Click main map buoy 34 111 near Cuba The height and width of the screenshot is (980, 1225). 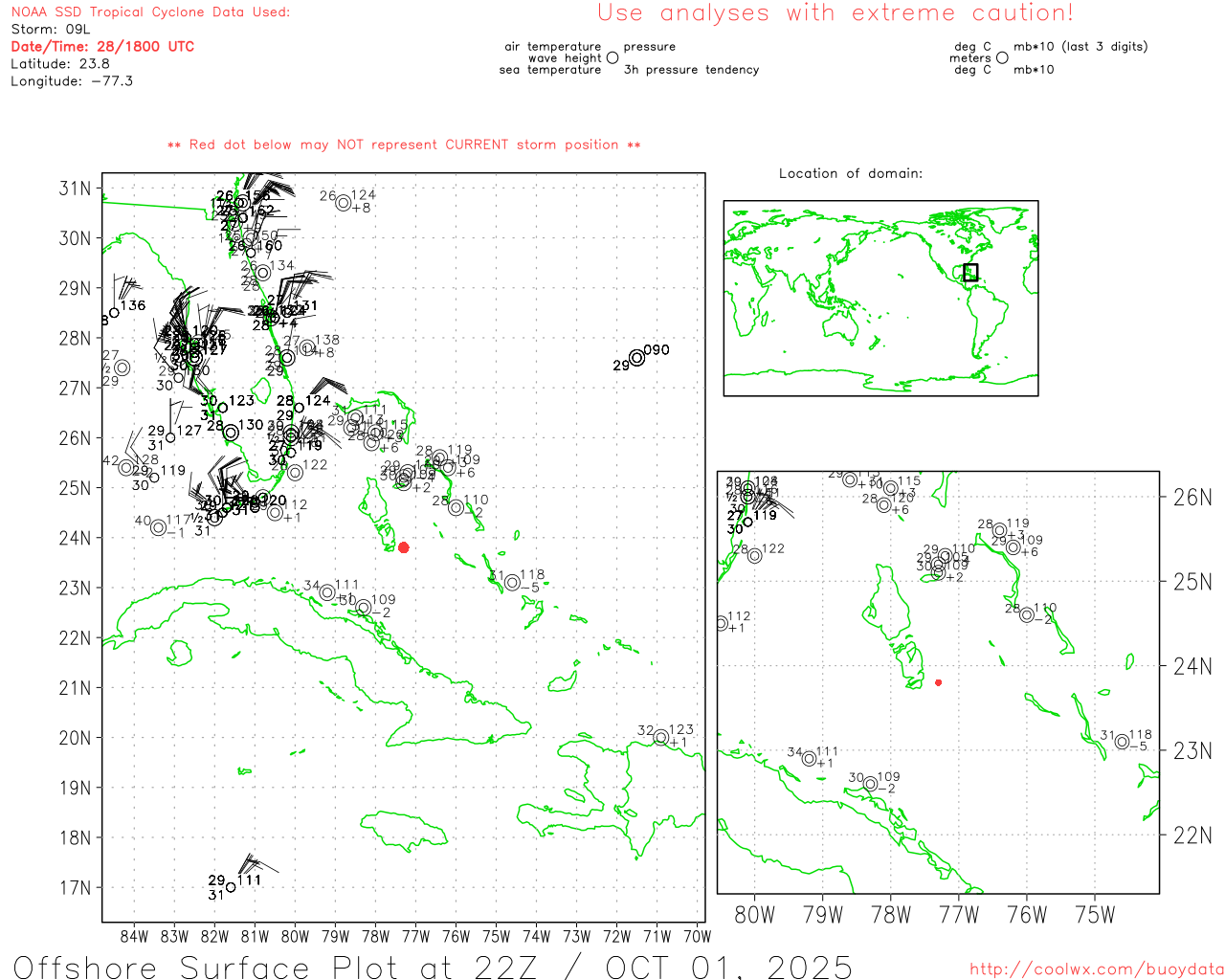click(327, 592)
